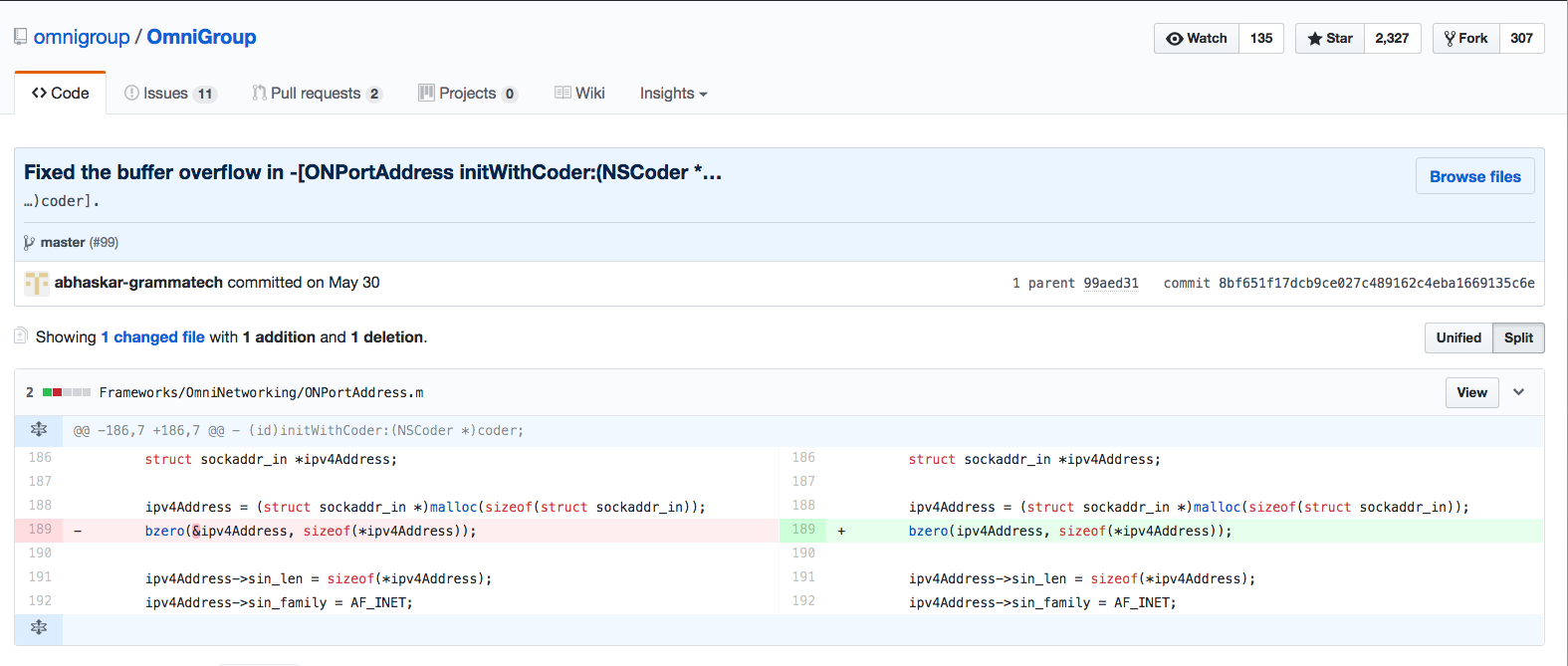Click removed line 'bzero(&ipv4Address'
Image resolution: width=1568 pixels, height=666 pixels.
click(x=311, y=531)
